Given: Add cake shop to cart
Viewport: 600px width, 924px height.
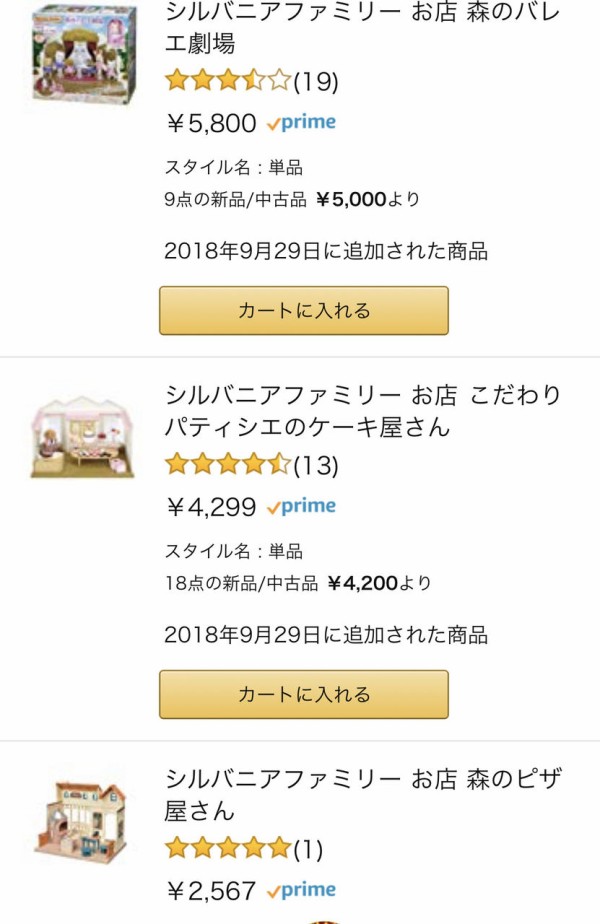Looking at the screenshot, I should pyautogui.click(x=304, y=694).
